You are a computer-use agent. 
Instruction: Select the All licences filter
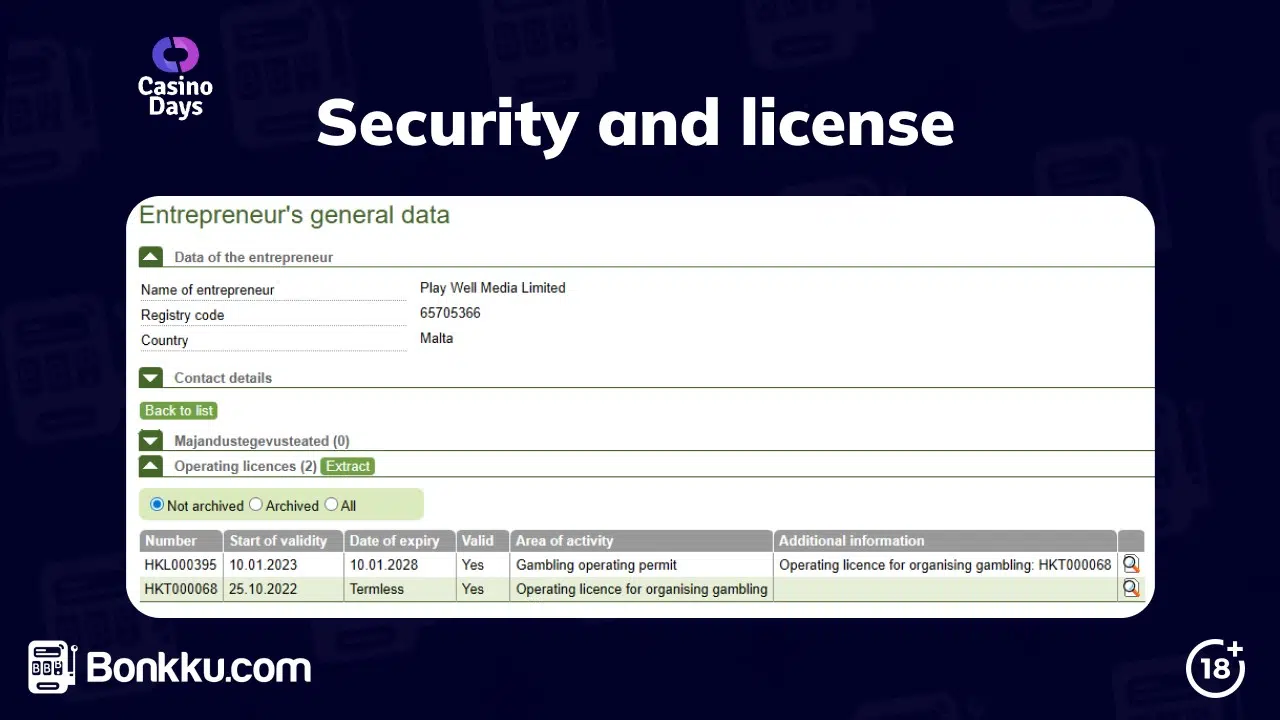tap(331, 505)
